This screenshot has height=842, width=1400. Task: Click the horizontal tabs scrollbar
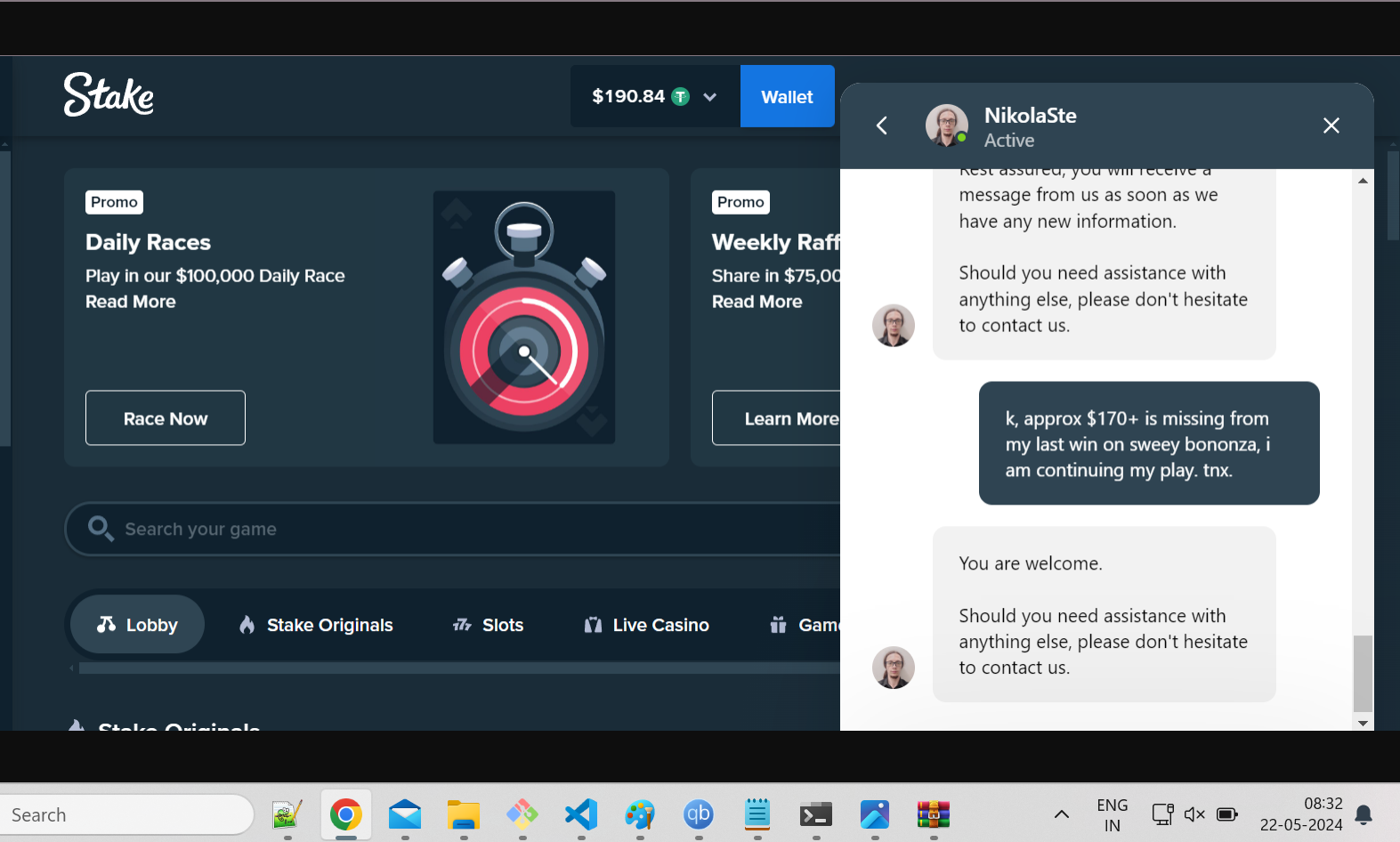tap(459, 668)
